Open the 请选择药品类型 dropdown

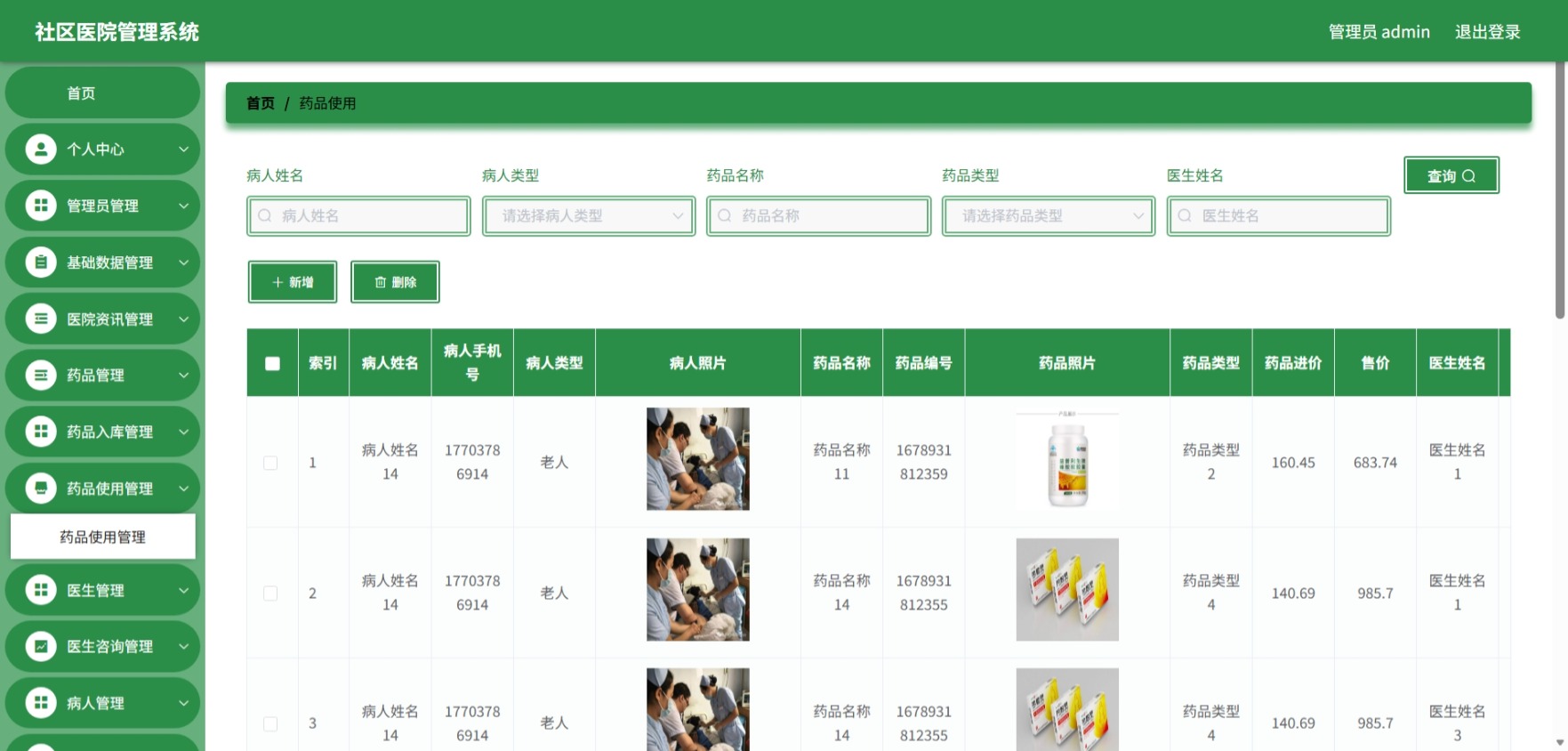(1049, 216)
